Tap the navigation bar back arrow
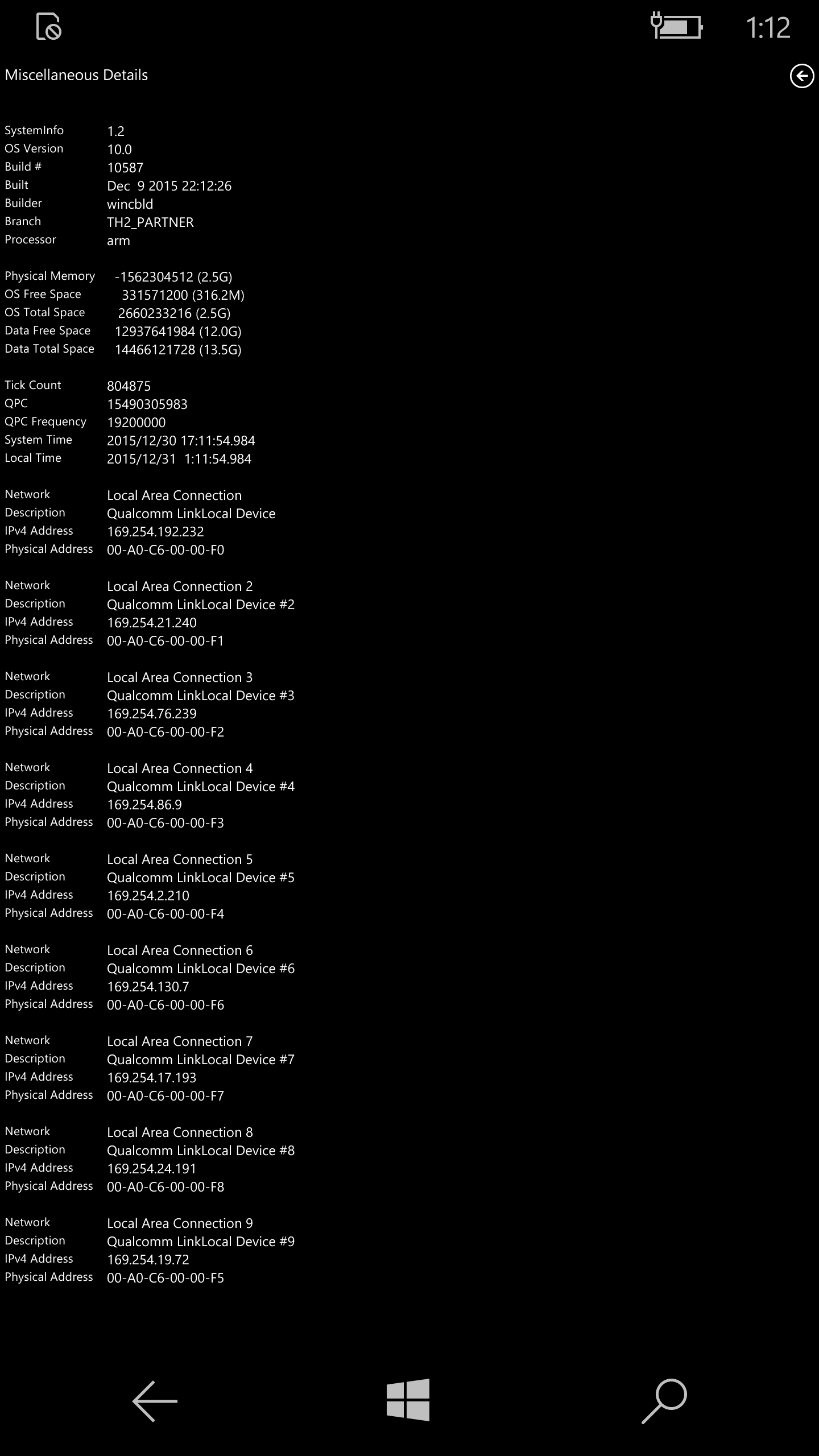 [155, 1401]
